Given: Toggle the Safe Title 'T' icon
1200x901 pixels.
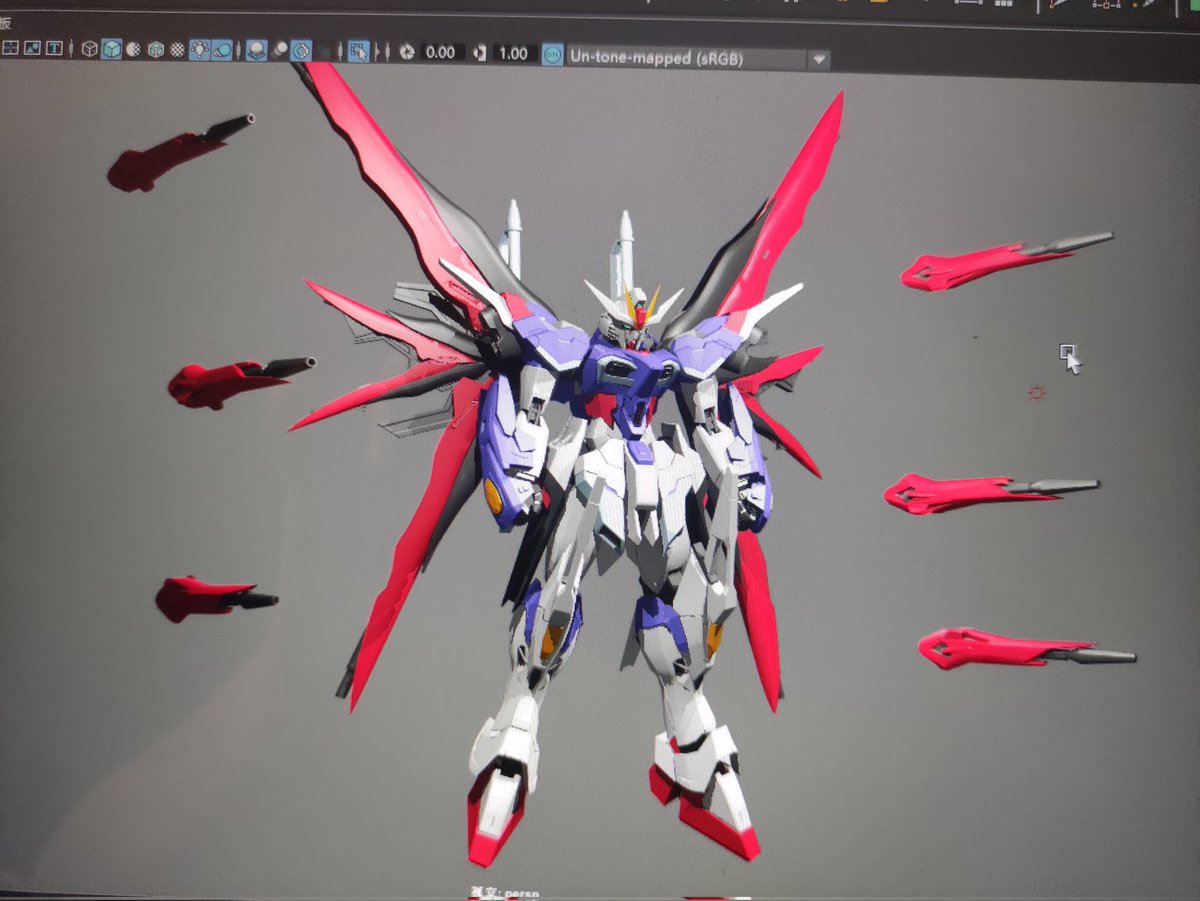Looking at the screenshot, I should pyautogui.click(x=54, y=47).
